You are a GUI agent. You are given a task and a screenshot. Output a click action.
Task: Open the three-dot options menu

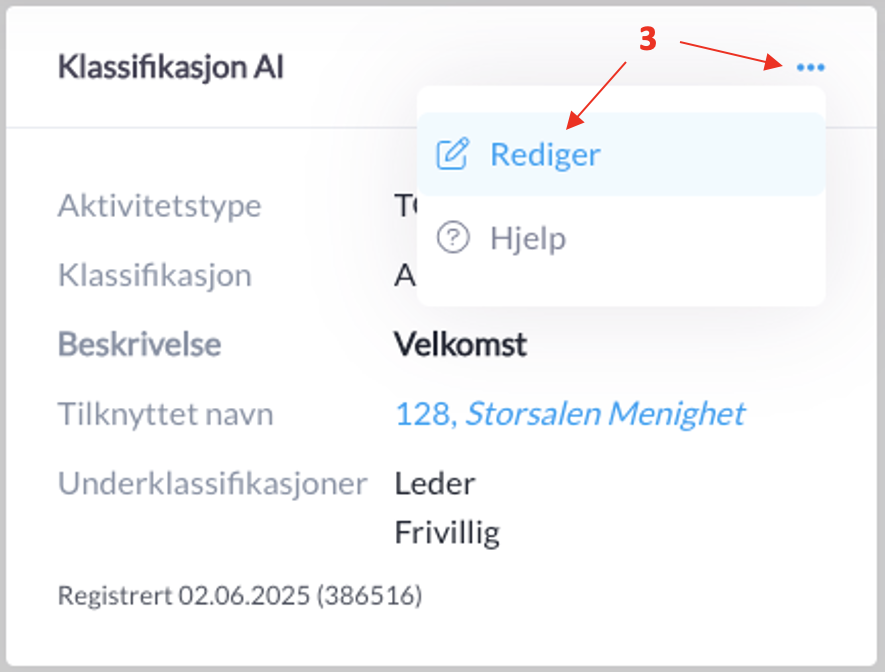pos(810,68)
